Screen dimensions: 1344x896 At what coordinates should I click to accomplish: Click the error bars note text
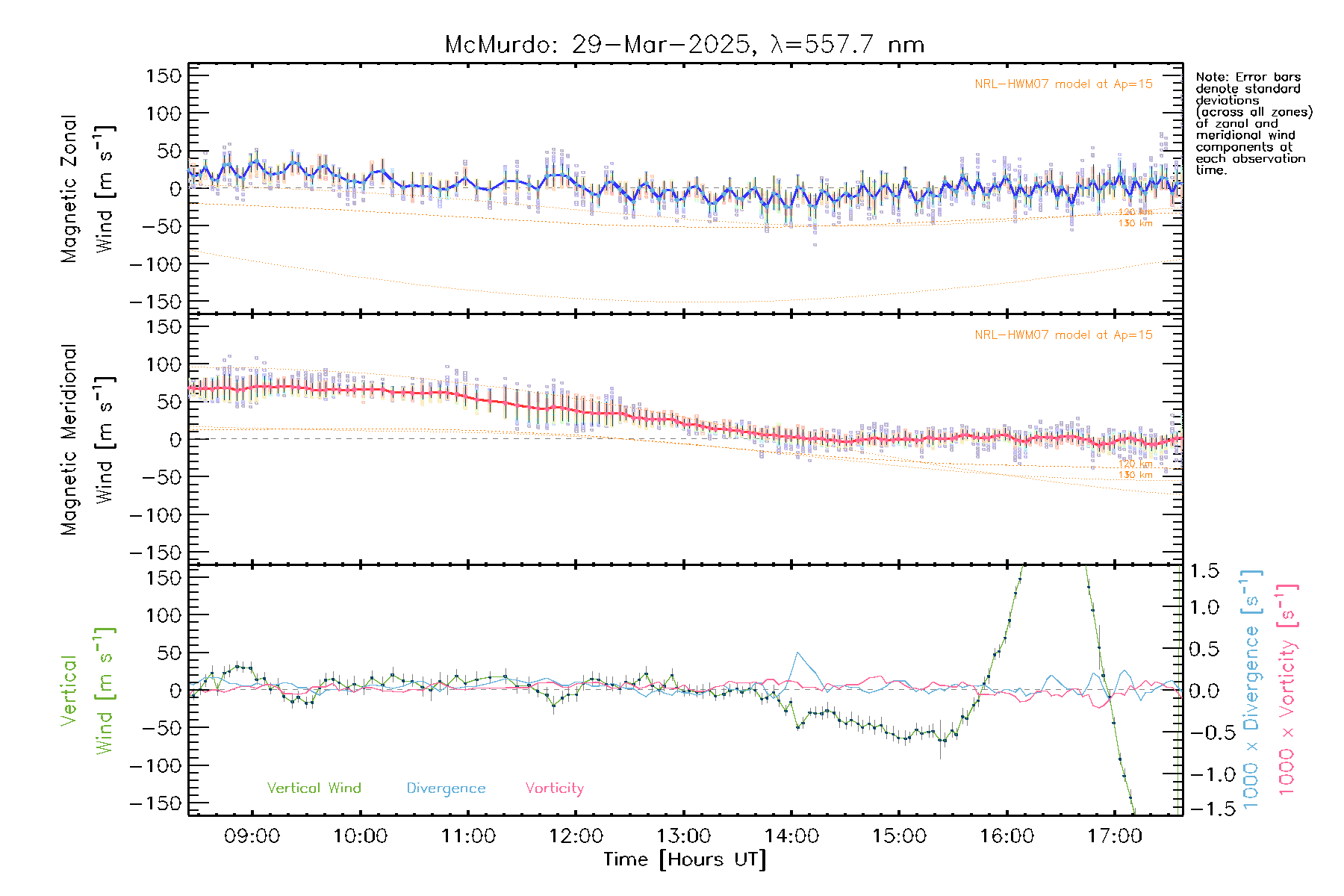1253,123
